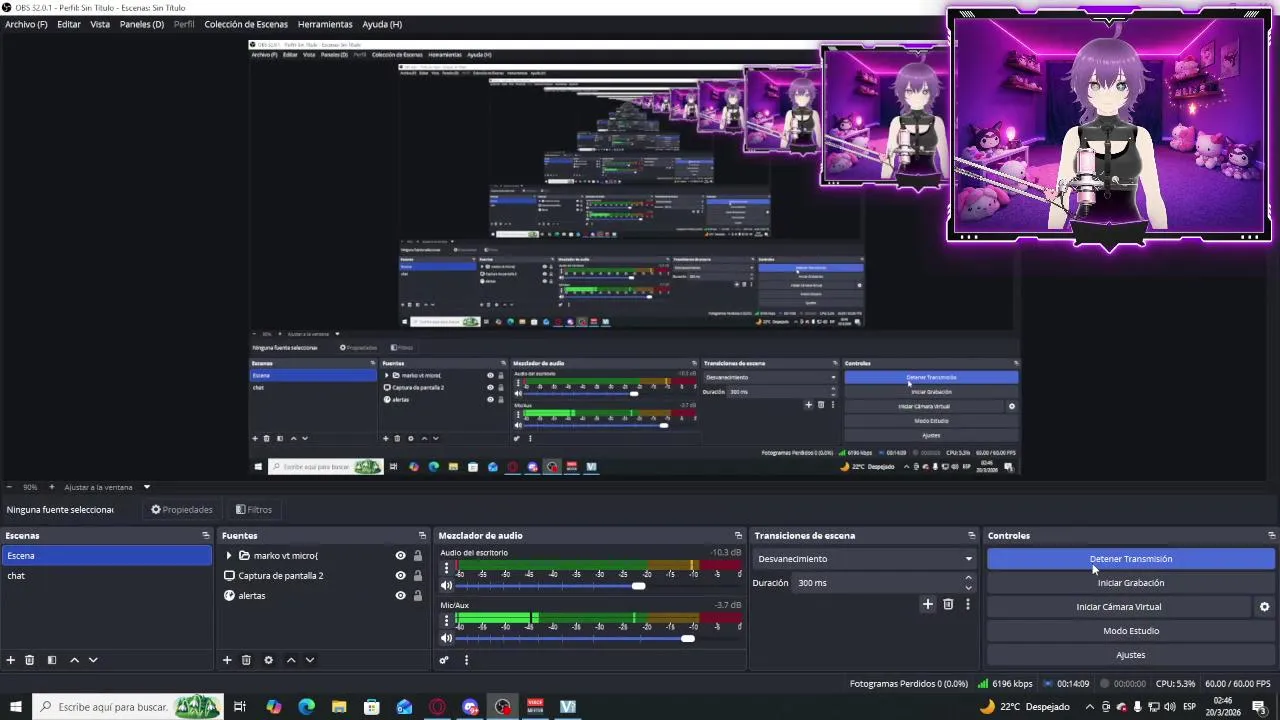
Task: Open Desvanecimiento transition dropdown
Action: (x=864, y=559)
